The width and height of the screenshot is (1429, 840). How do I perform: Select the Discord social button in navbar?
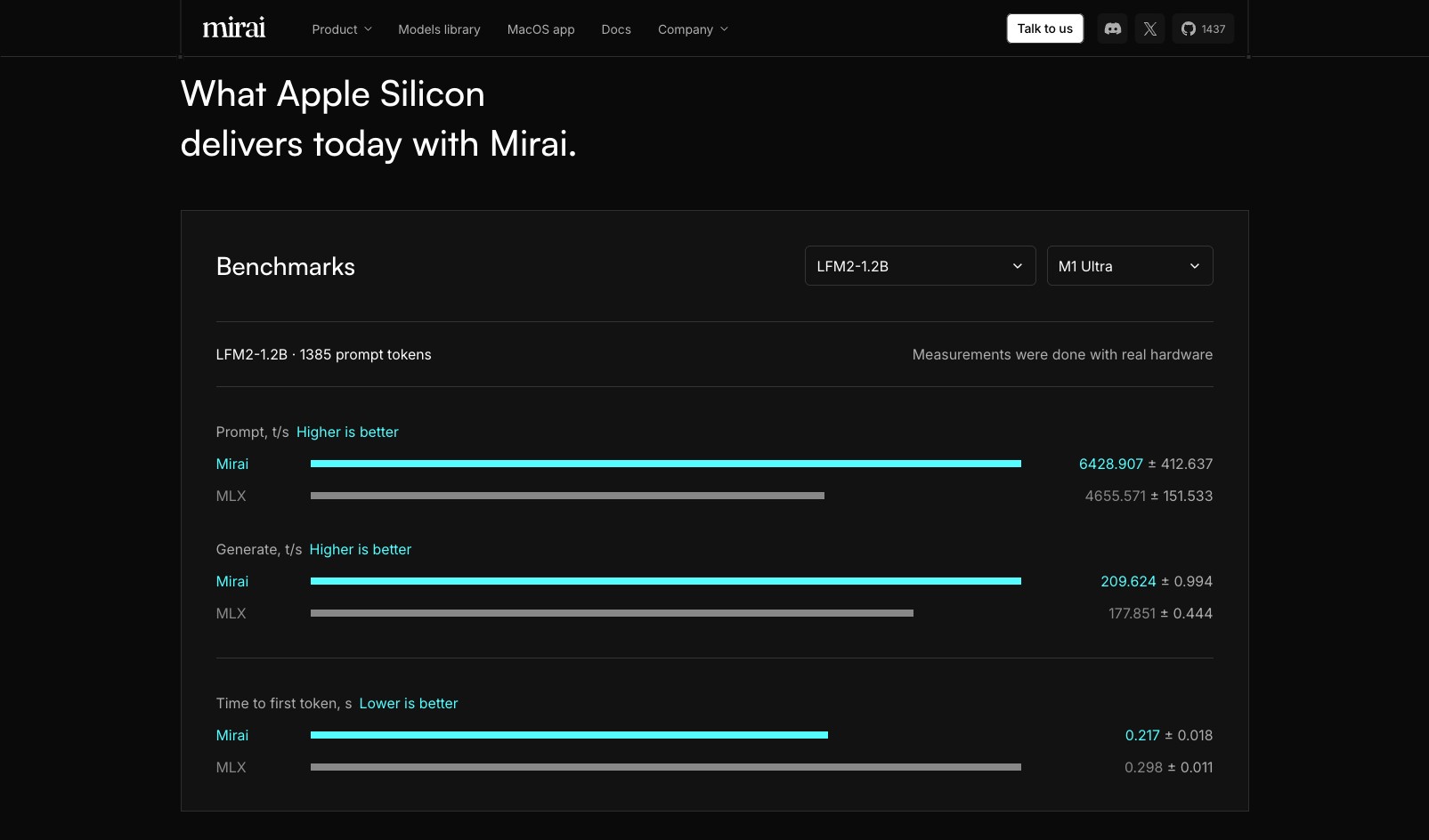coord(1112,28)
